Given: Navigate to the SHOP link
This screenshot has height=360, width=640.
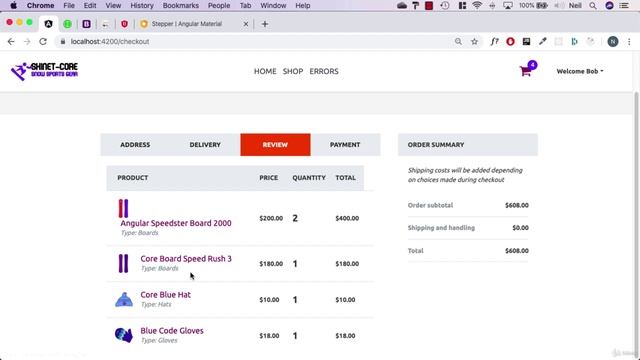Looking at the screenshot, I should [x=293, y=71].
